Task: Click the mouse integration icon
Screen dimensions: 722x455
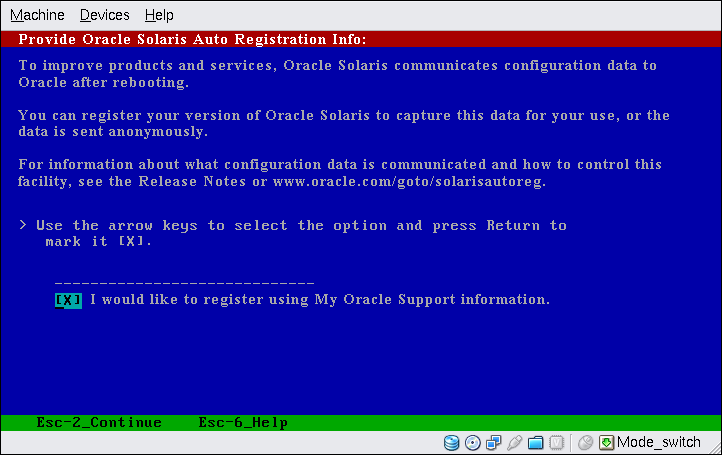Action: 585,443
